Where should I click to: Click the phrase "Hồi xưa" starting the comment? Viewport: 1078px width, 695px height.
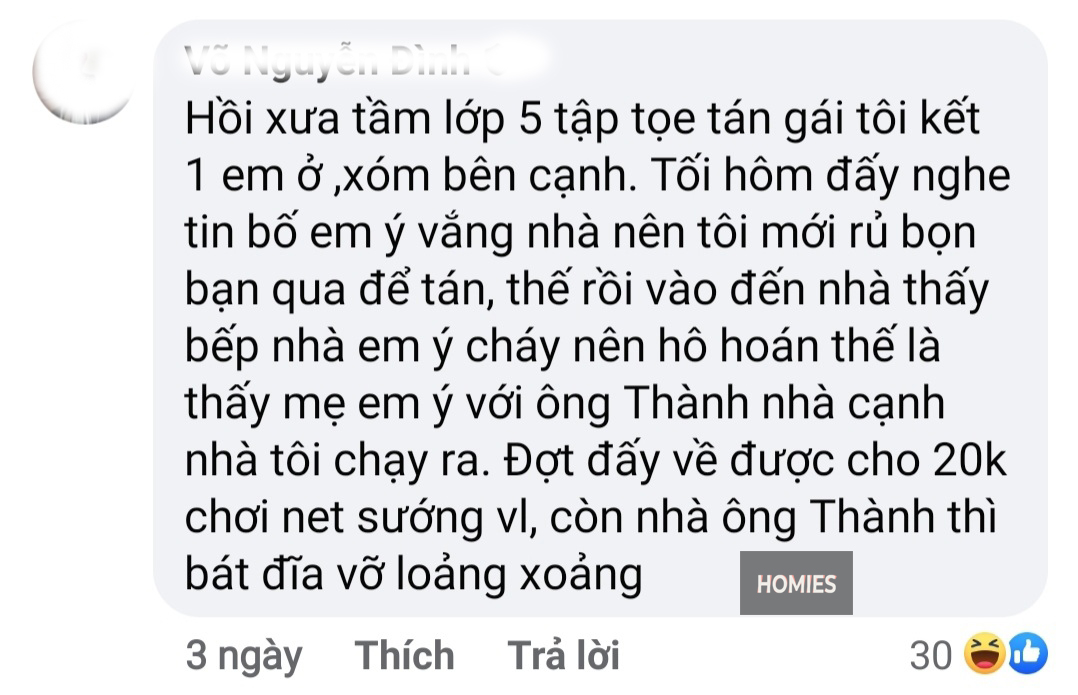tap(262, 118)
